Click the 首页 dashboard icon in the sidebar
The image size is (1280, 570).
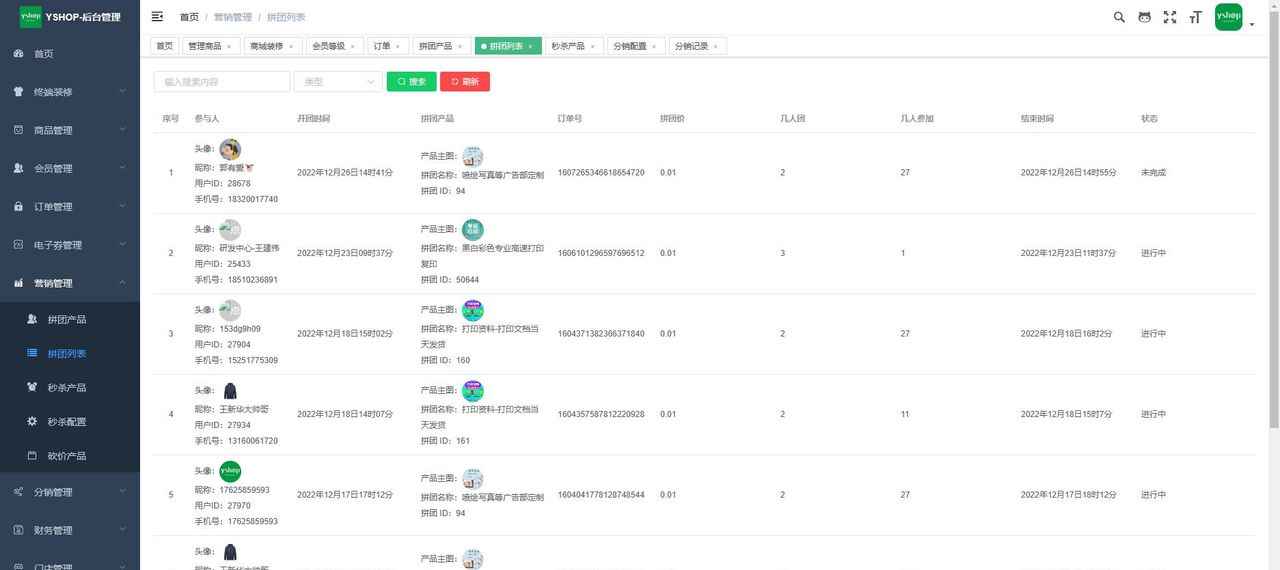point(18,54)
